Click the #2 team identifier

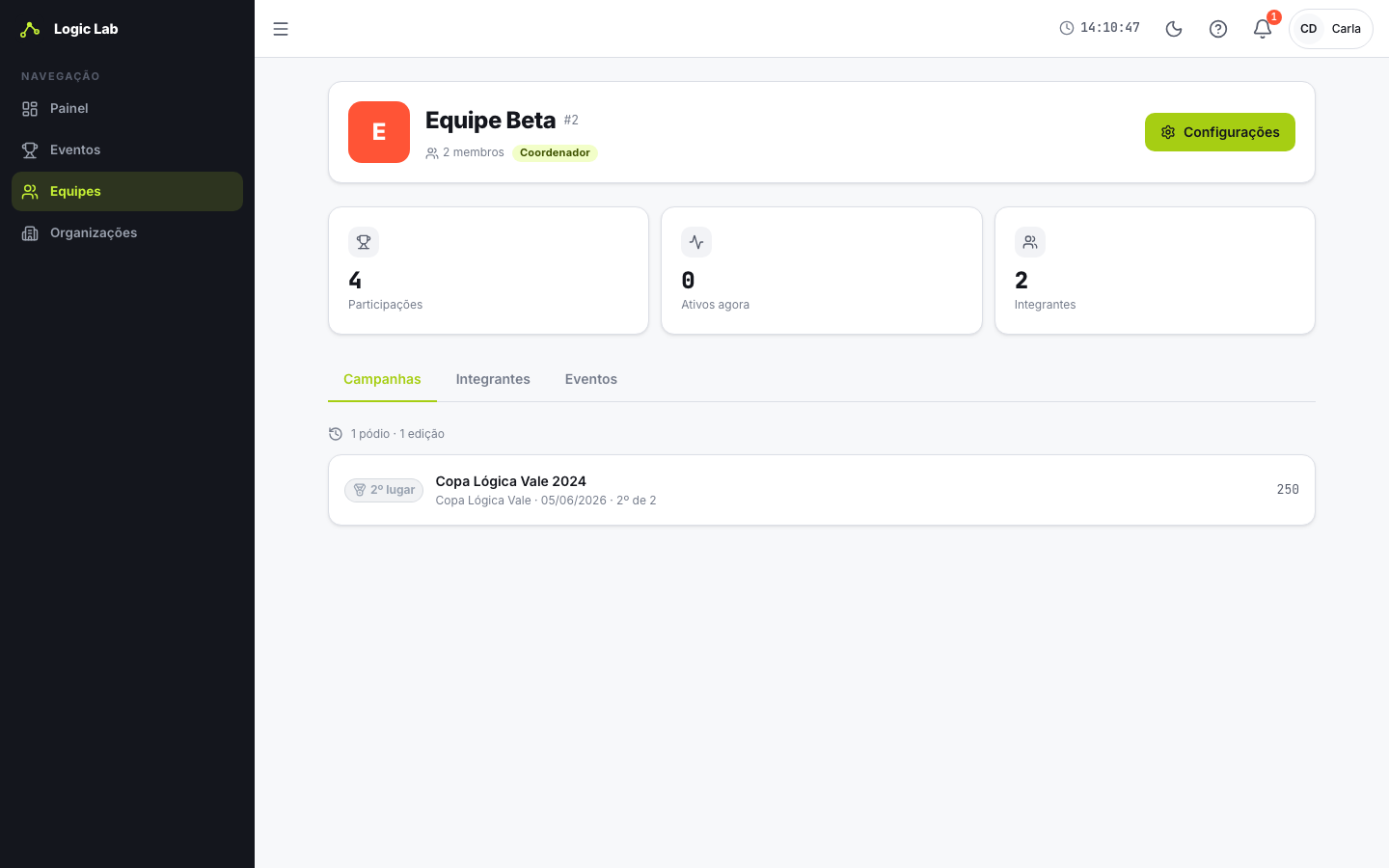[571, 120]
